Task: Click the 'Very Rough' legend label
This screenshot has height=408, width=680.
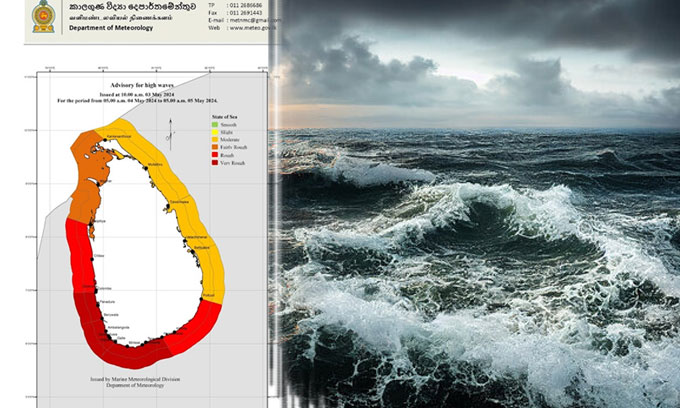Action: (x=232, y=163)
